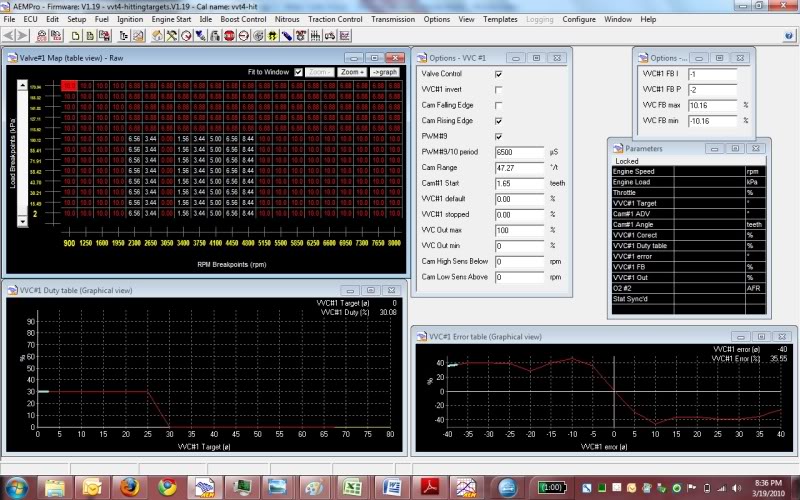Enable the Cam Falling Edge checkbox
800x500 pixels.
coord(498,106)
